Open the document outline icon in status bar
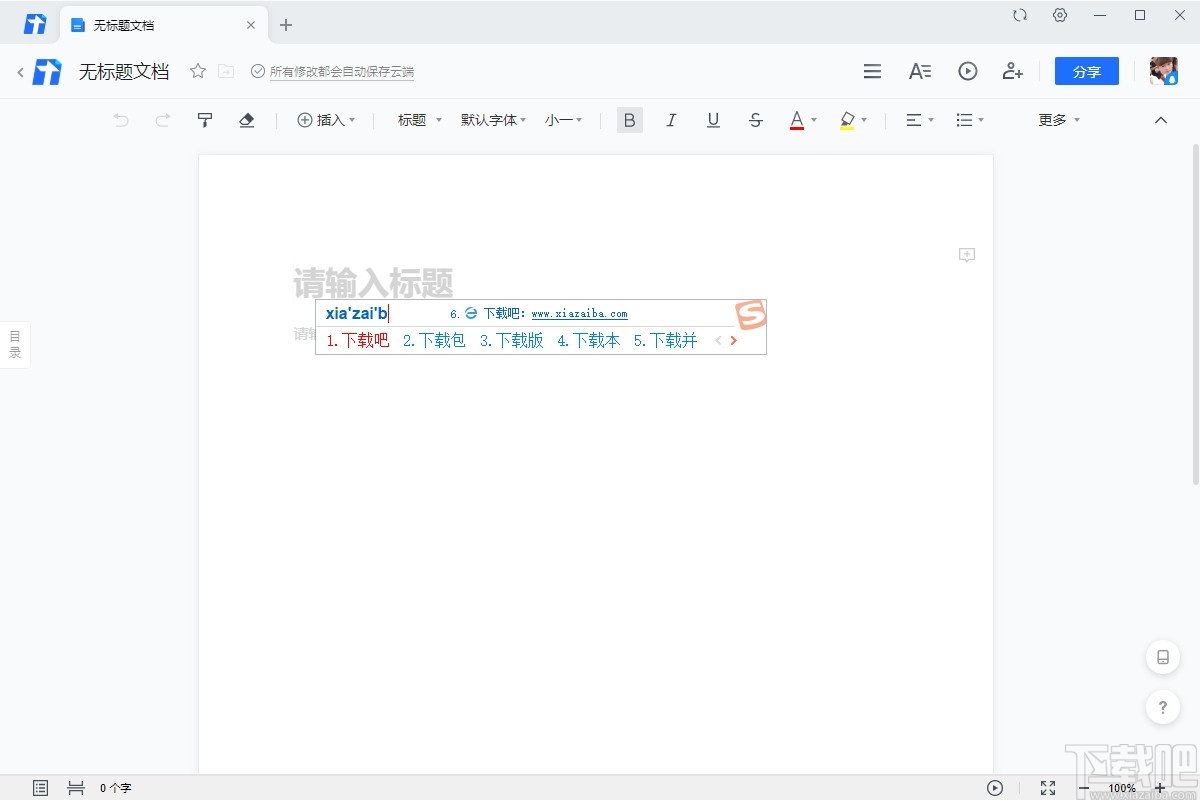Image resolution: width=1200 pixels, height=800 pixels. 40,788
